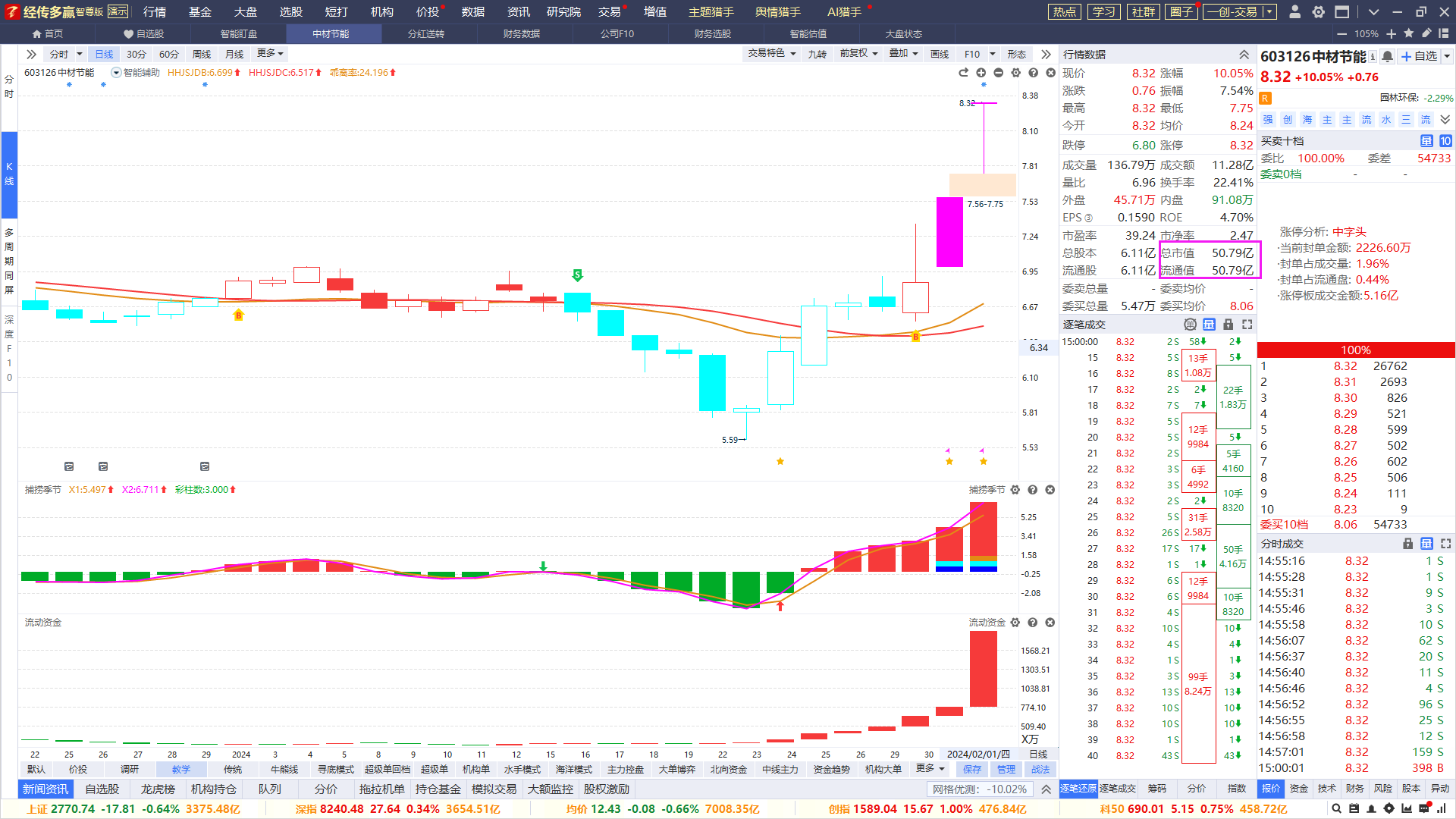
Task: Click the 单 filter icon in 逐笔成交
Action: pos(1191,325)
